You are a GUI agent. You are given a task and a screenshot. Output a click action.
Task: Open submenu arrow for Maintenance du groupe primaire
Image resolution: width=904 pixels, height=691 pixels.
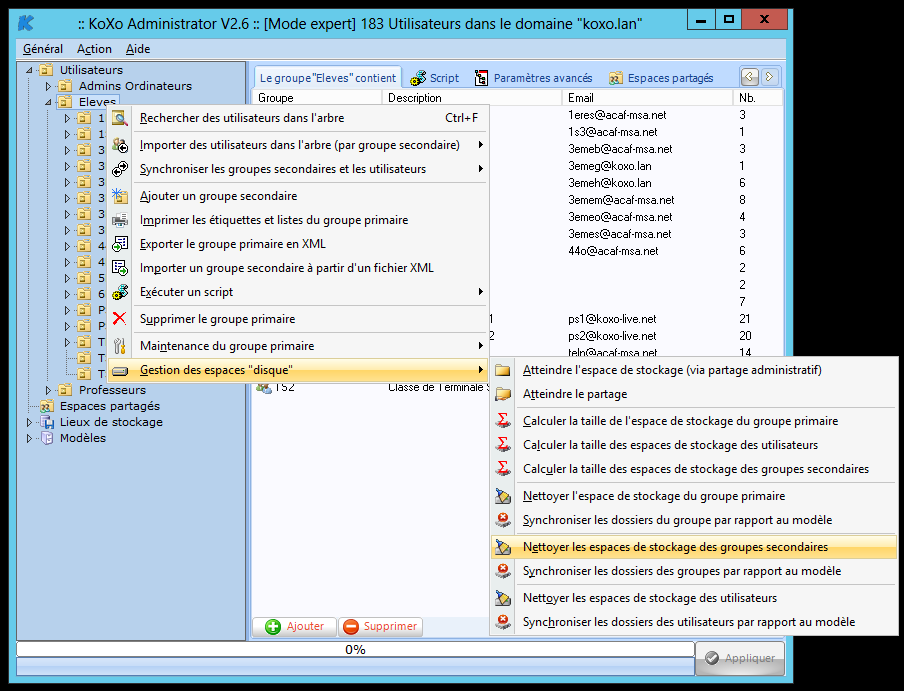pos(480,346)
